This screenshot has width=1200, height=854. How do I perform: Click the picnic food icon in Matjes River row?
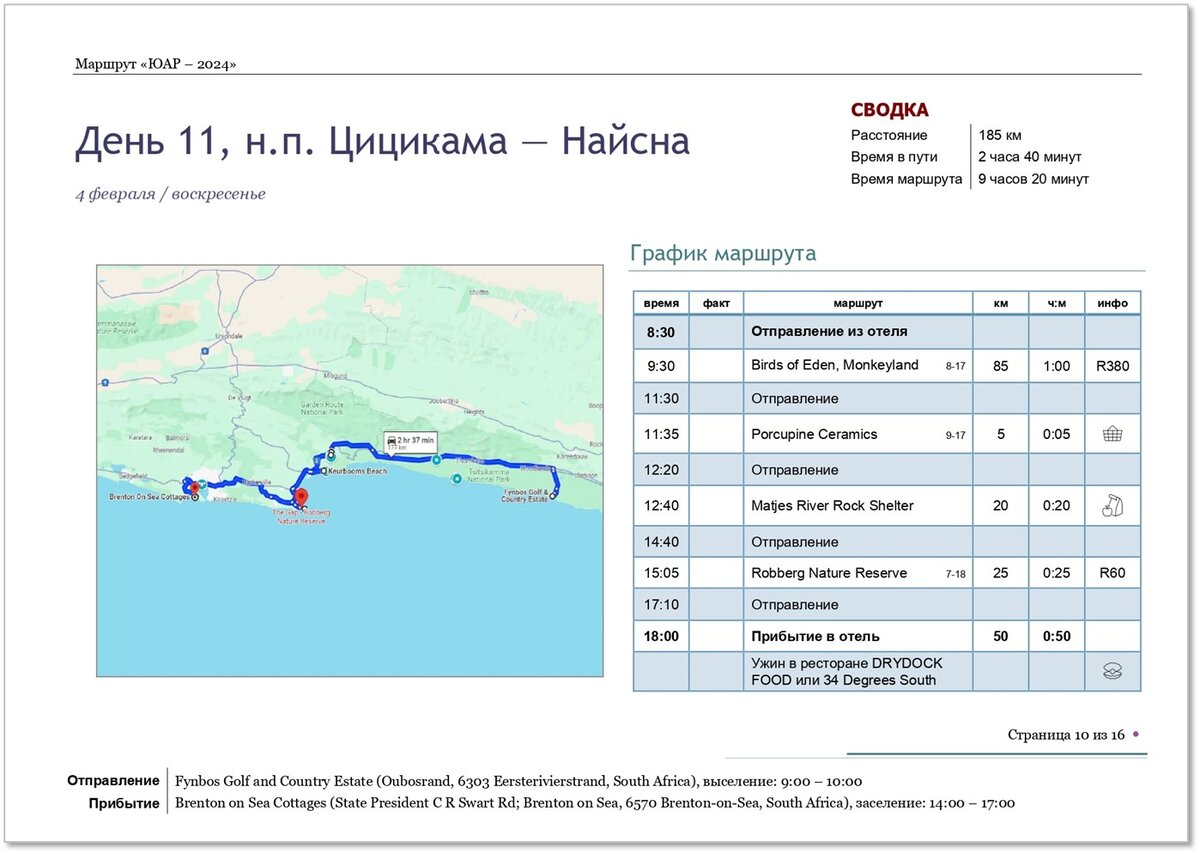1112,506
